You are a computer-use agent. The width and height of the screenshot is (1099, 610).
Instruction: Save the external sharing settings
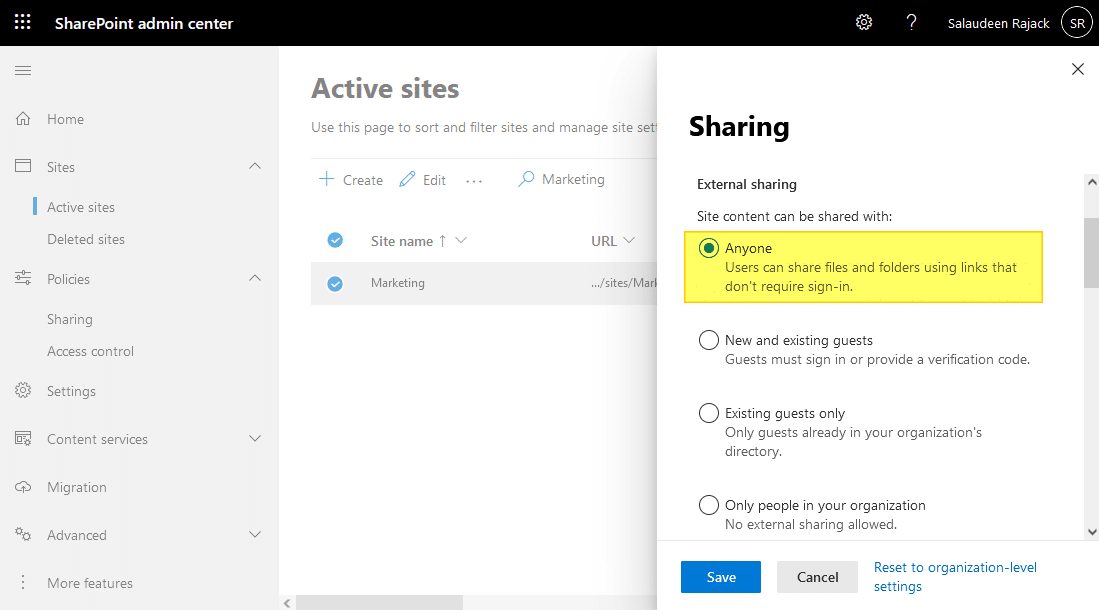pos(720,576)
